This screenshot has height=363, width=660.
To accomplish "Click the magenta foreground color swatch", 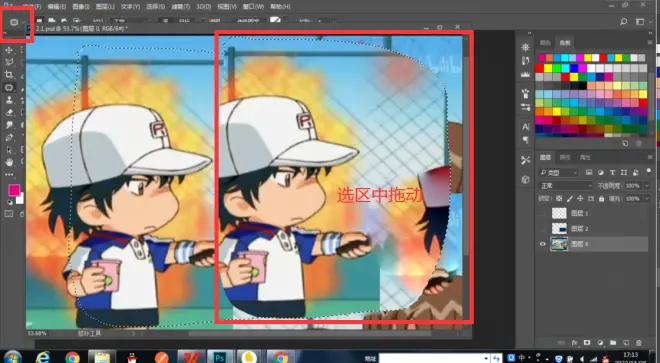I will [x=14, y=190].
